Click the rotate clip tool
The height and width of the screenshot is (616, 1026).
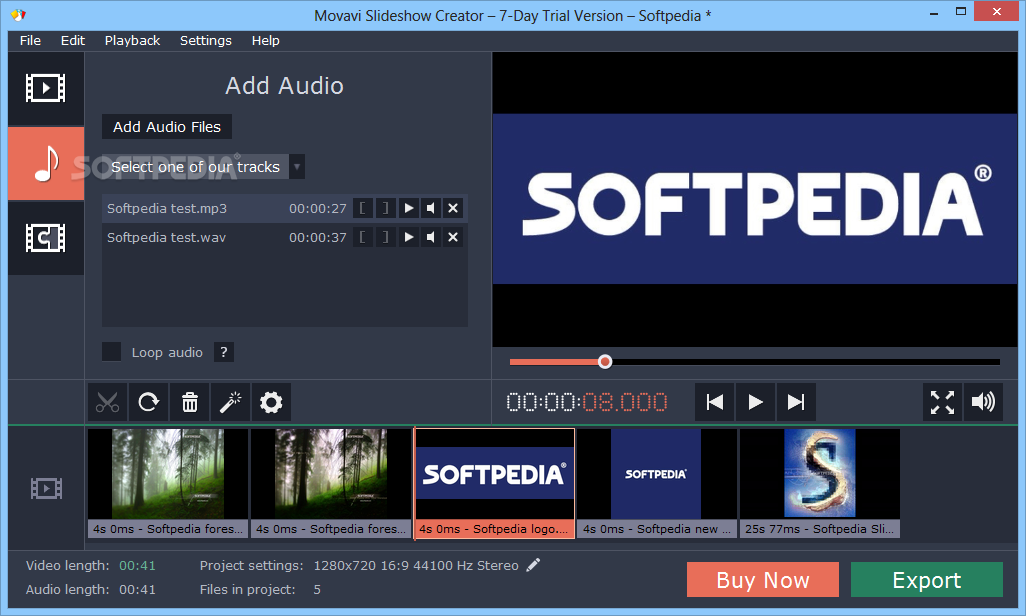tap(149, 402)
